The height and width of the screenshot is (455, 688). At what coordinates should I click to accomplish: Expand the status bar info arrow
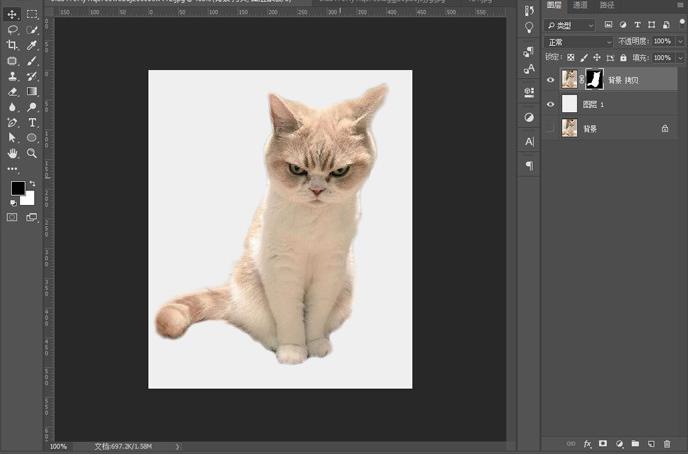coord(177,447)
